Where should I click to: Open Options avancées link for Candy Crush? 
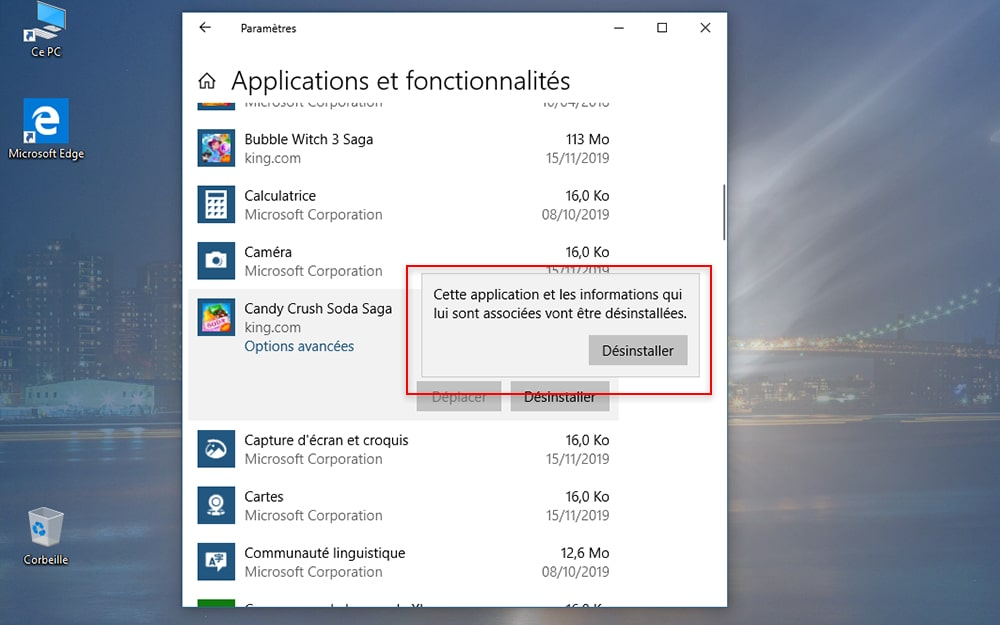coord(299,346)
